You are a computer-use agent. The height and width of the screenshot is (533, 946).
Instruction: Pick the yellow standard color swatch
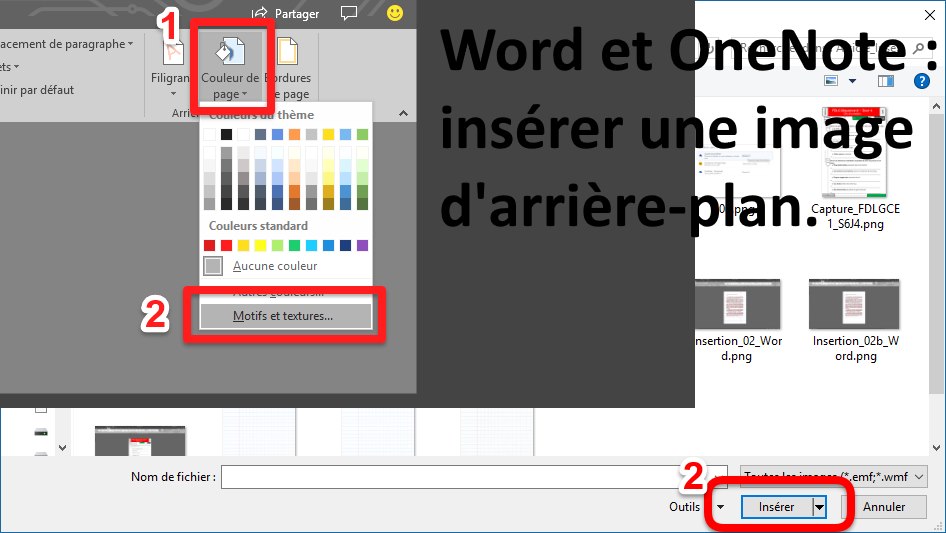tap(260, 245)
